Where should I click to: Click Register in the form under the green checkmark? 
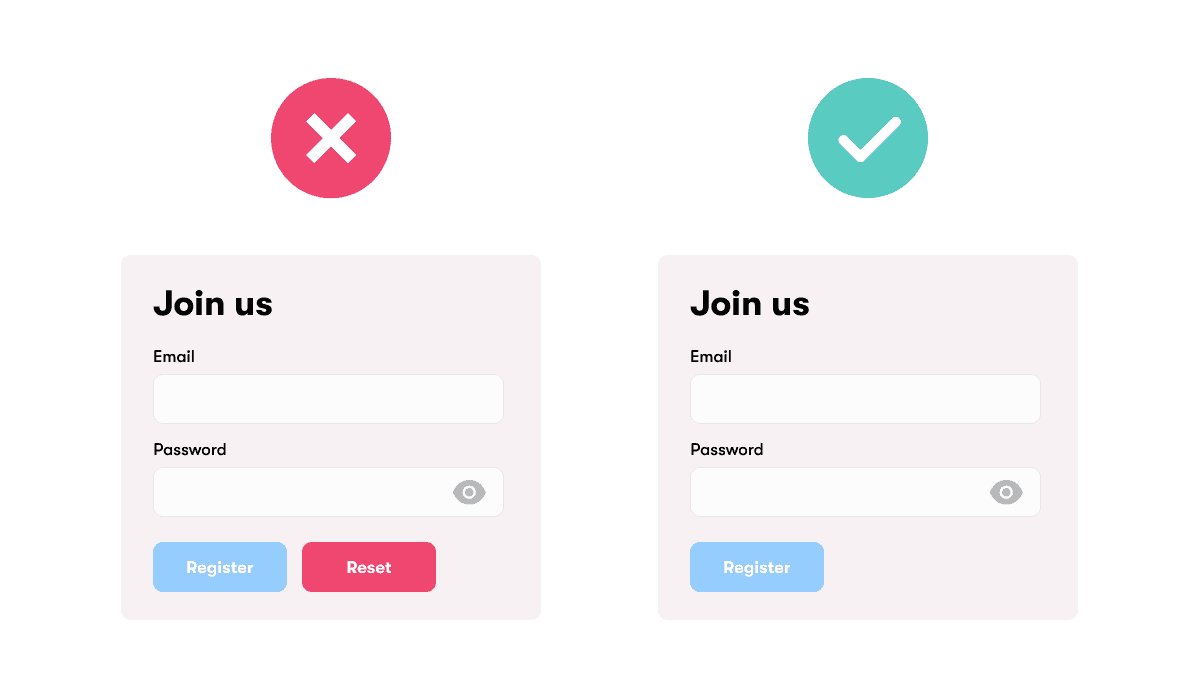pyautogui.click(x=757, y=567)
